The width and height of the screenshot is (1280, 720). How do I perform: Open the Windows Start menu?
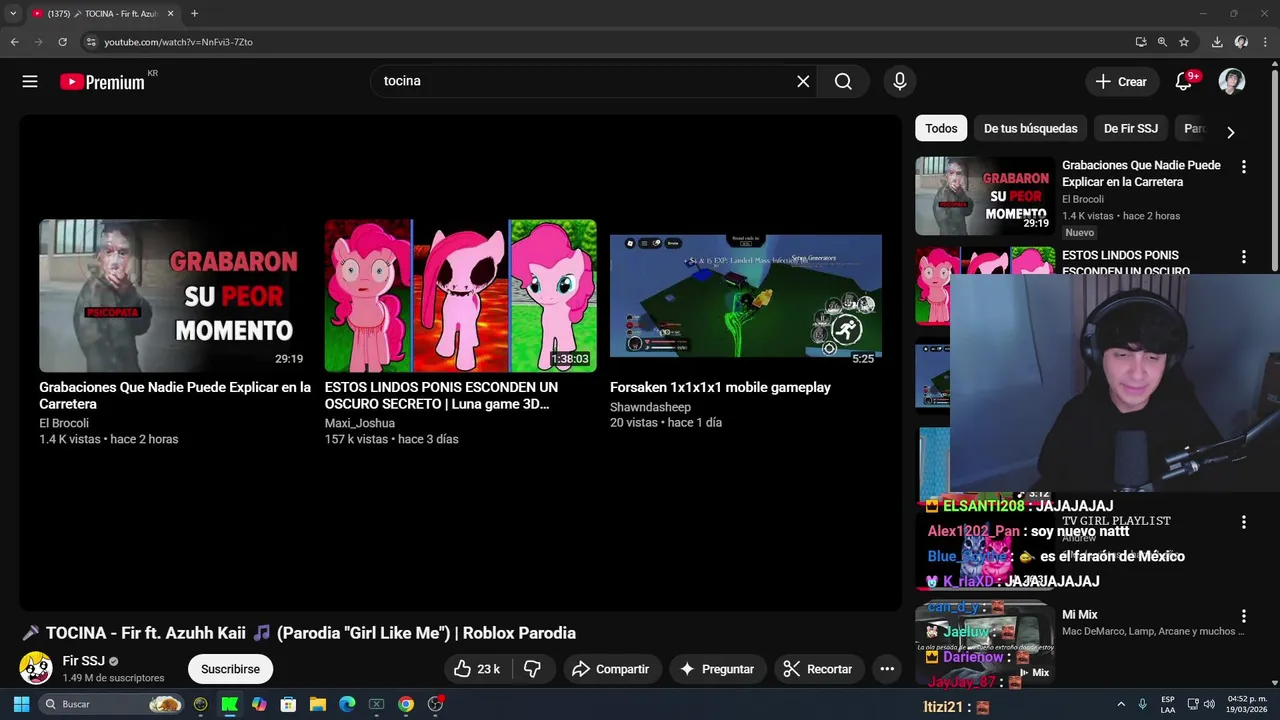pyautogui.click(x=21, y=704)
